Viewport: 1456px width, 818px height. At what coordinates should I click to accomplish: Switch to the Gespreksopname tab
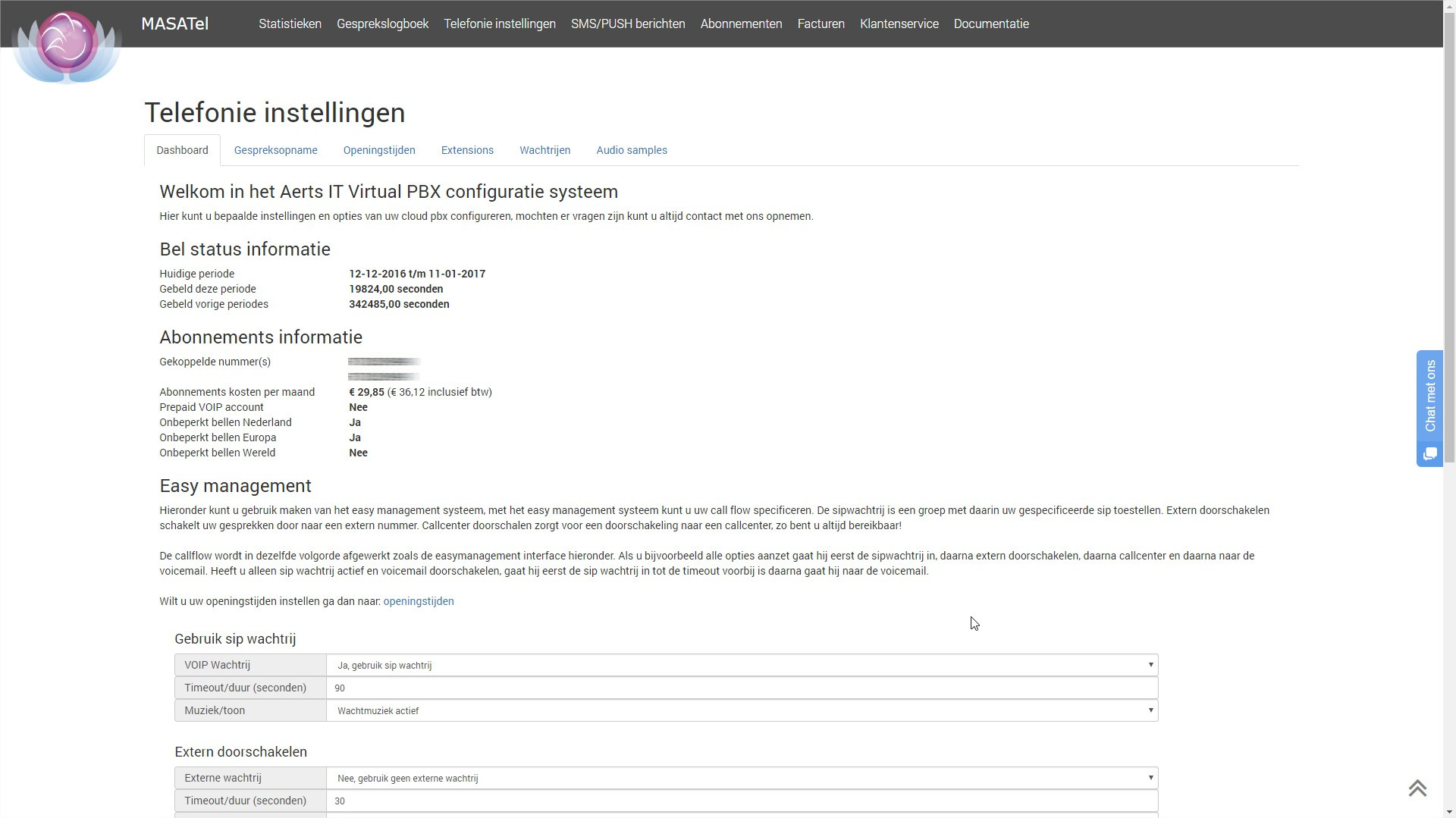click(x=275, y=150)
